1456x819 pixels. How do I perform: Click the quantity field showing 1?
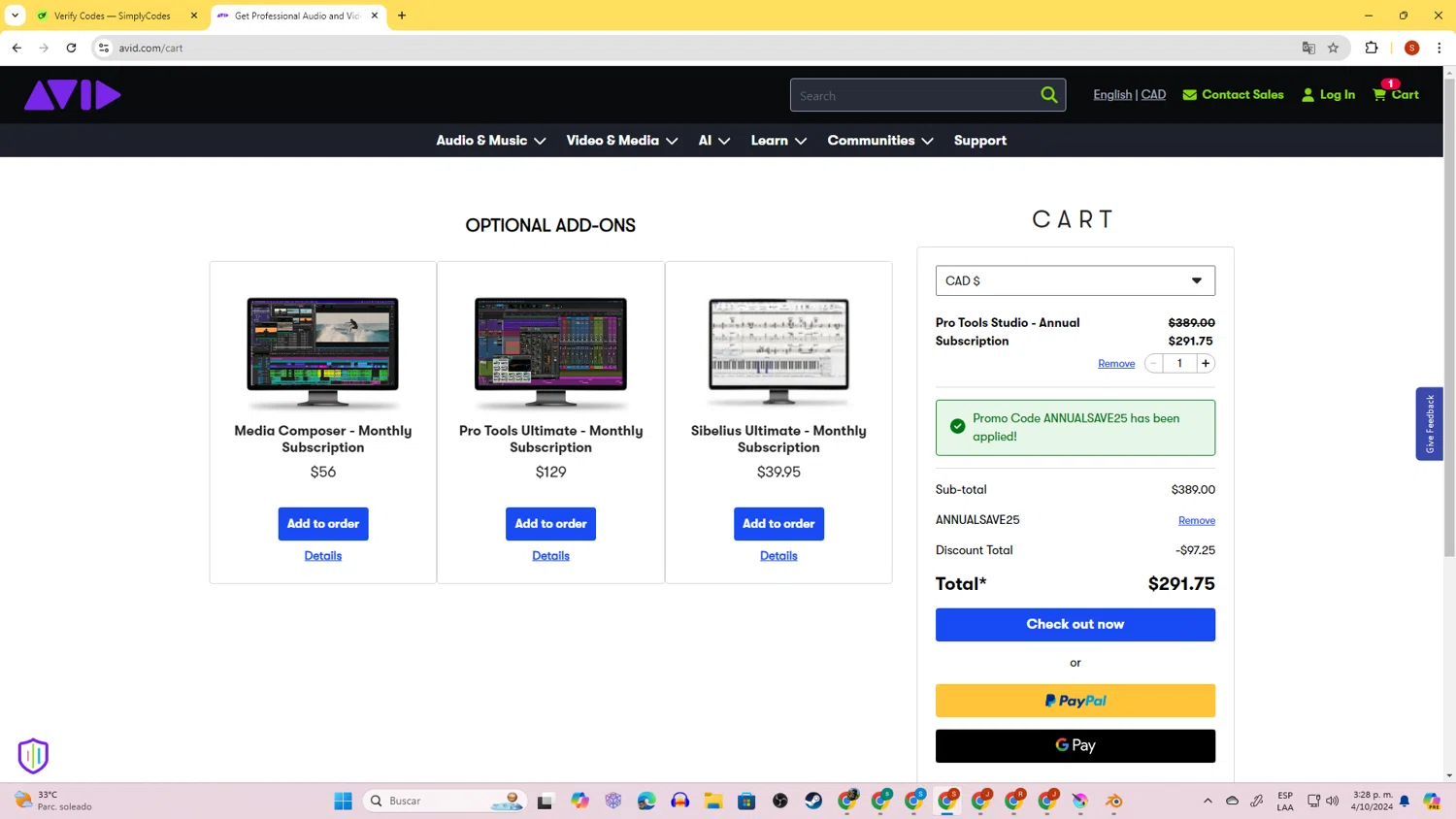pyautogui.click(x=1179, y=363)
